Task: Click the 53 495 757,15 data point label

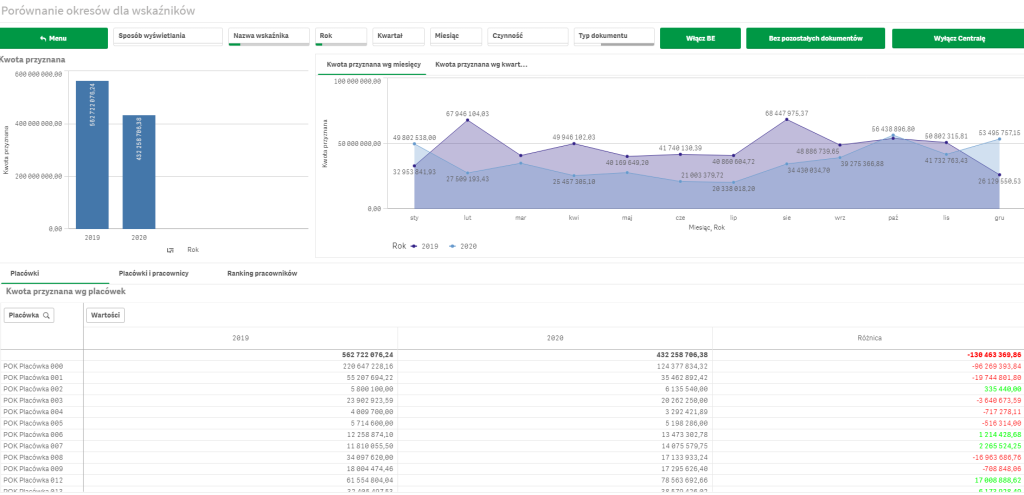Action: click(998, 133)
